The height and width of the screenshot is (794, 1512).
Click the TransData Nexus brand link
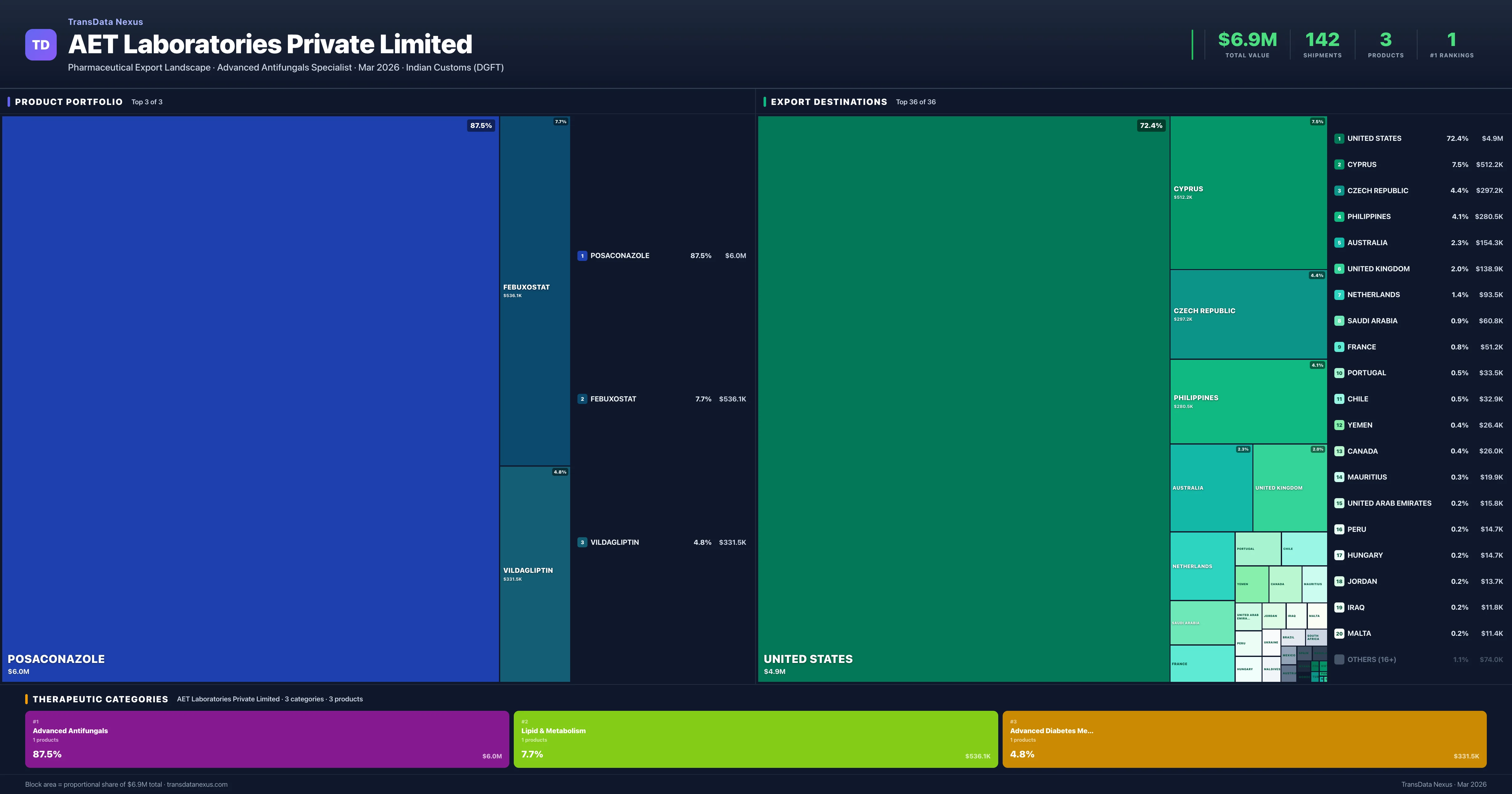105,22
